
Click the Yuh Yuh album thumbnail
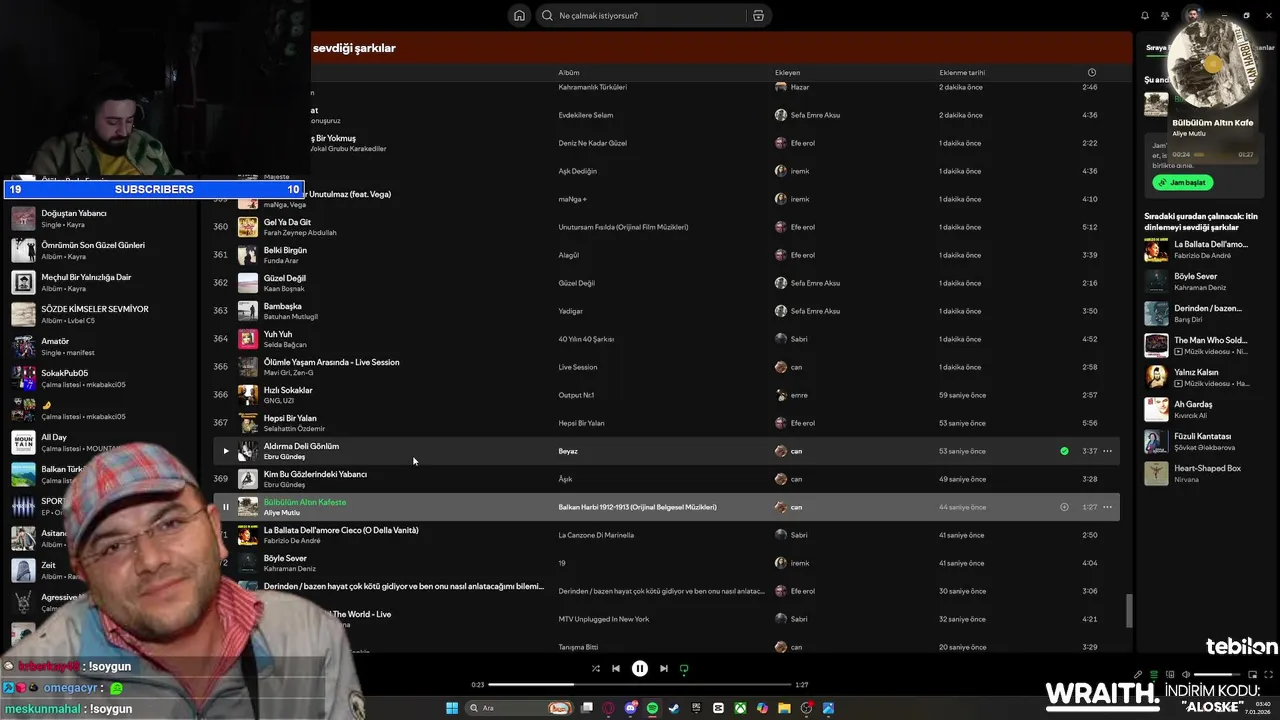point(247,339)
